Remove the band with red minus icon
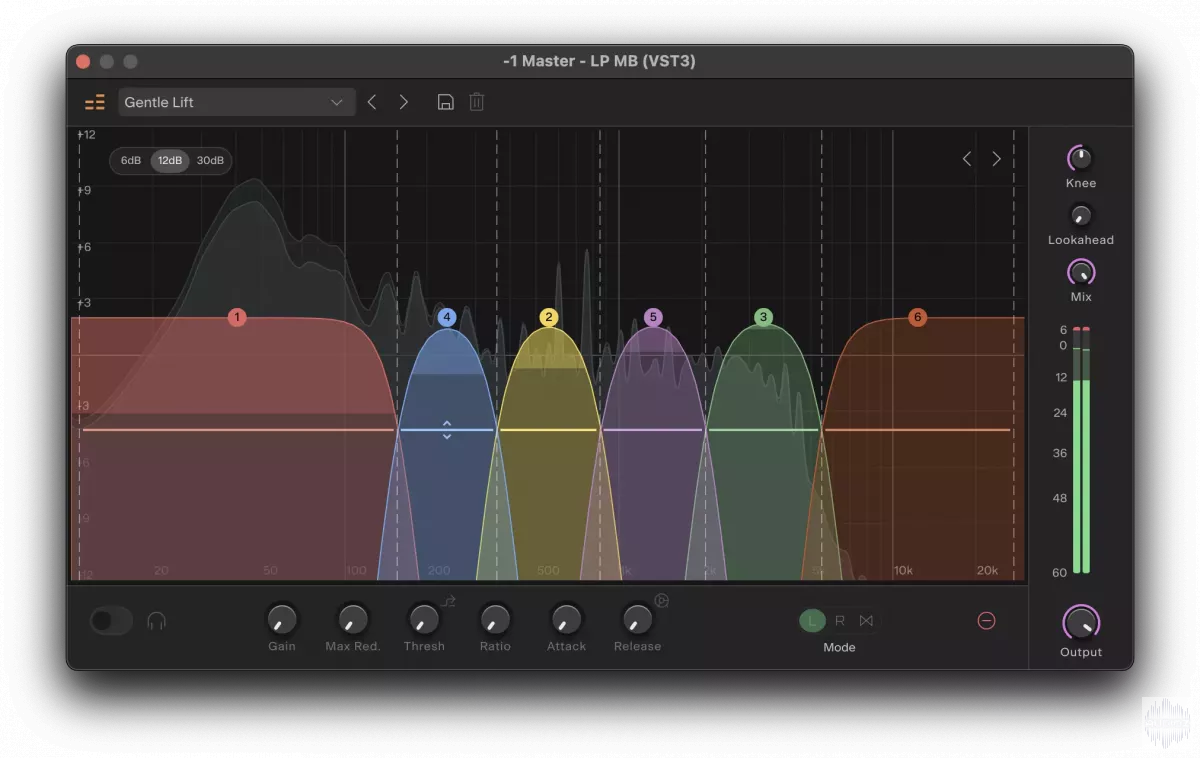 coord(986,621)
